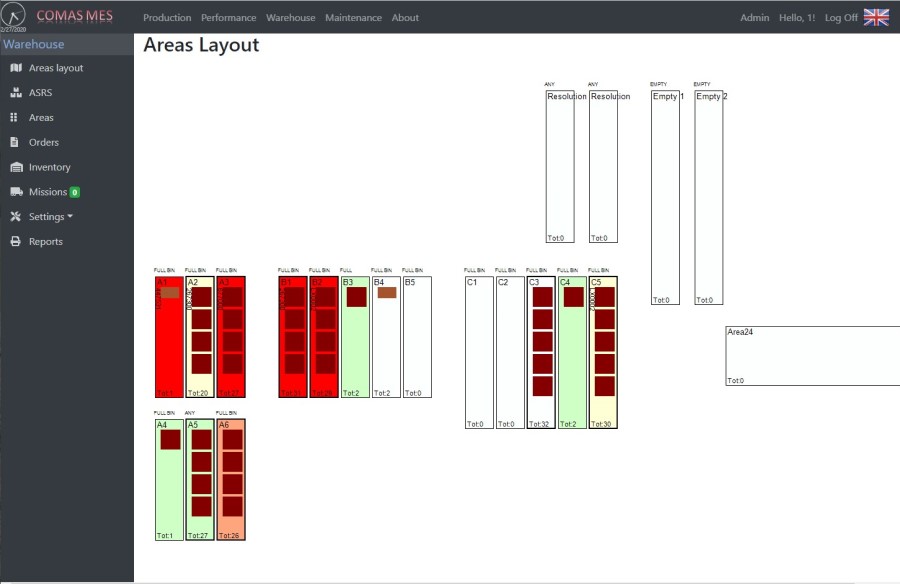The image size is (900, 584).
Task: Click the Areas grid icon in sidebar
Action: [15, 118]
